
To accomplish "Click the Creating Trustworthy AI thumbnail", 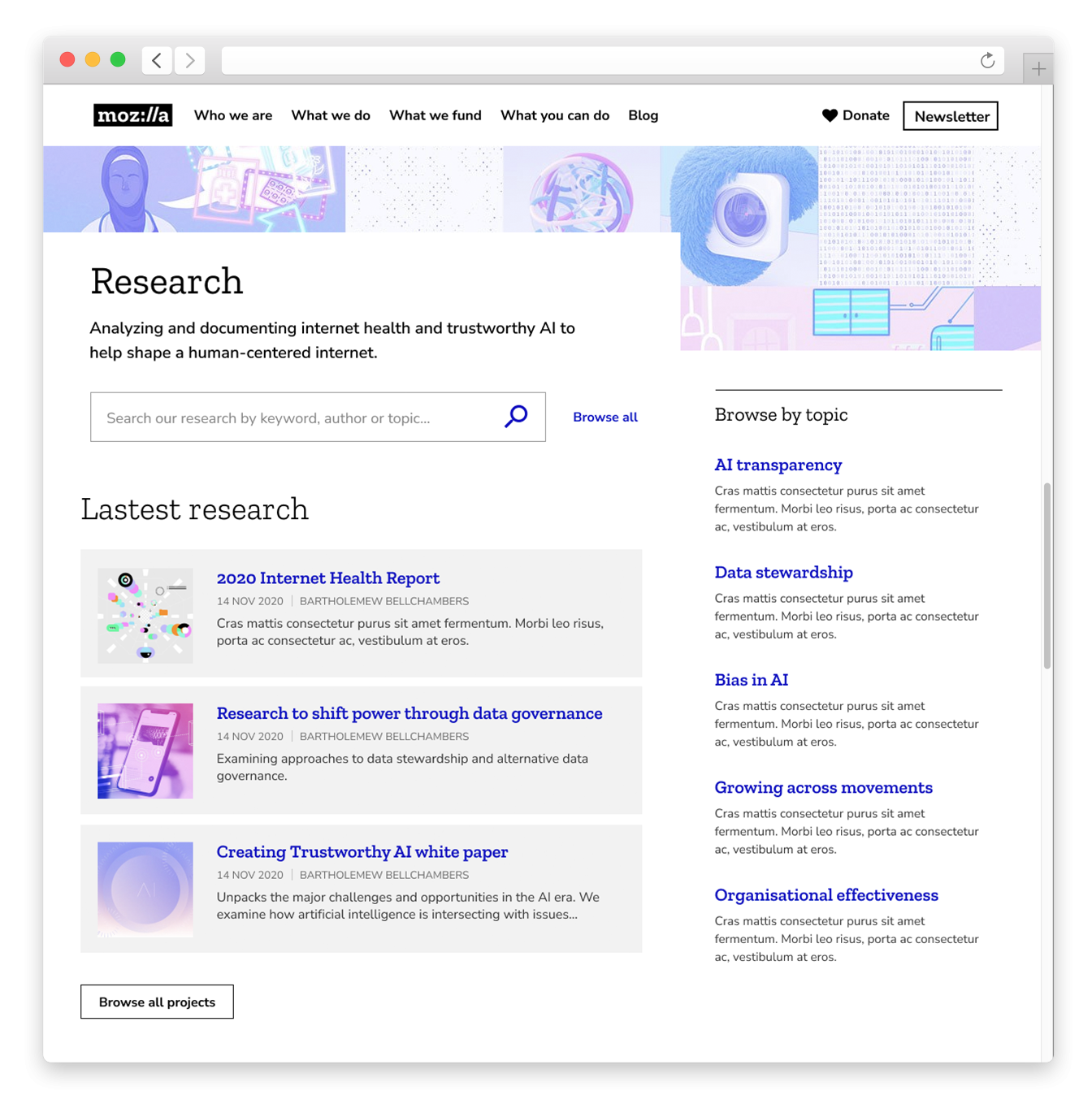I will tap(145, 889).
